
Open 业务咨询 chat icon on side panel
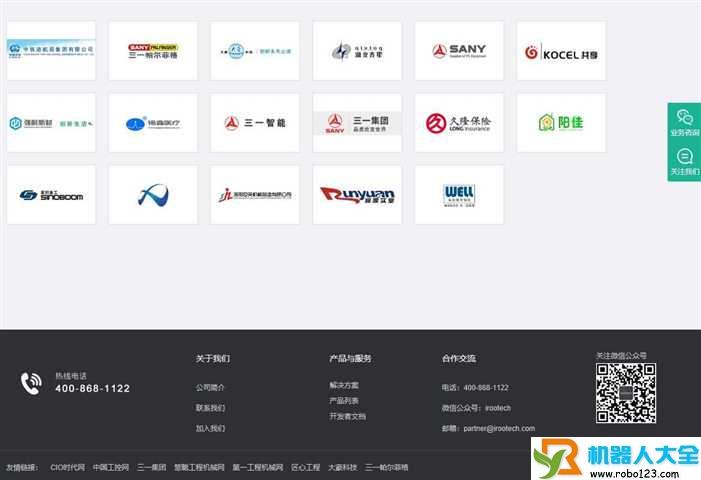pyautogui.click(x=684, y=122)
